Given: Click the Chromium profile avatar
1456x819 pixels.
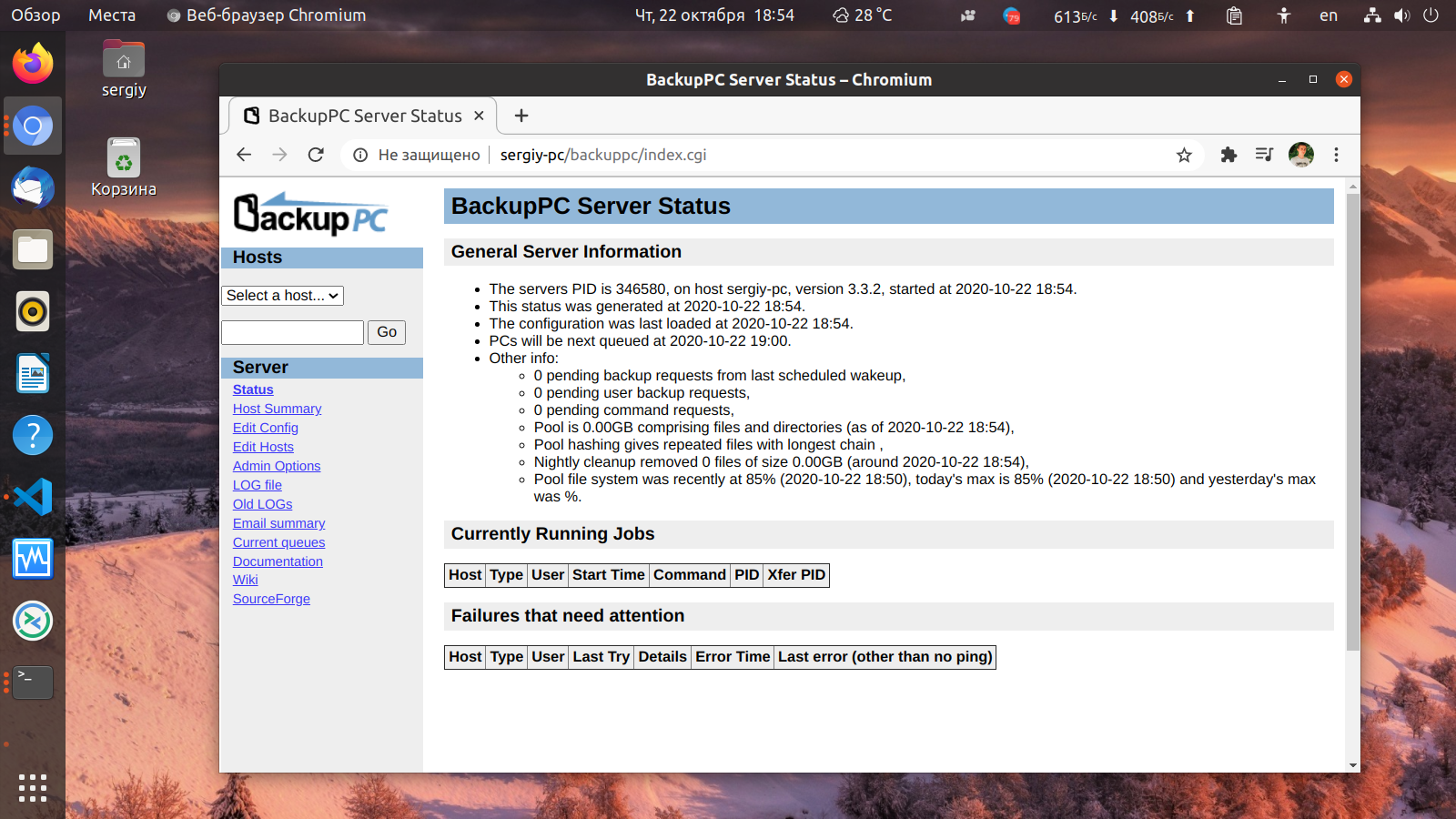Looking at the screenshot, I should 1300,155.
